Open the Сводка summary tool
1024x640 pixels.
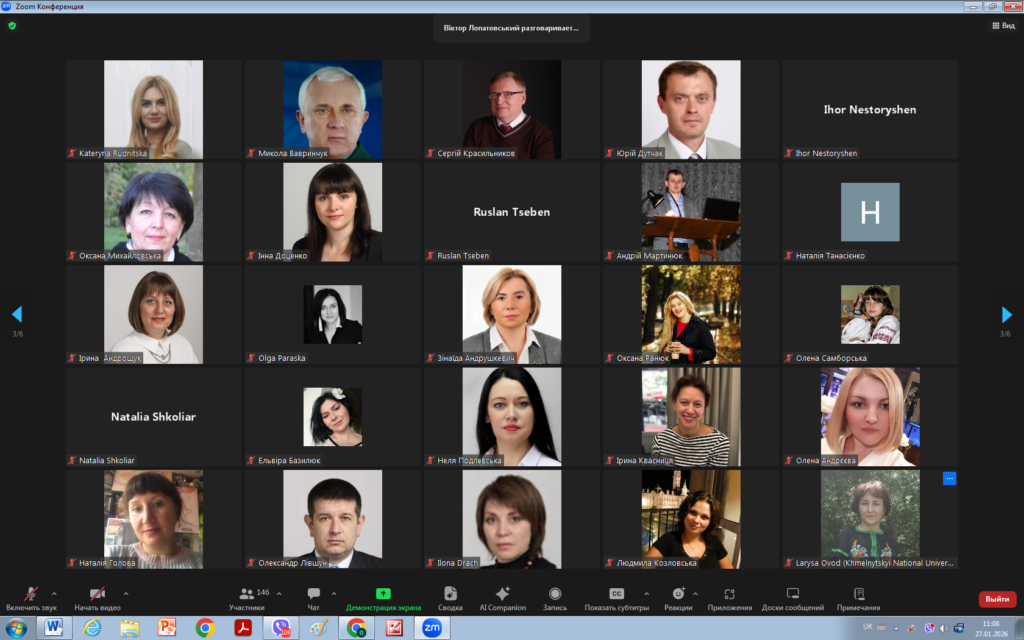click(450, 597)
